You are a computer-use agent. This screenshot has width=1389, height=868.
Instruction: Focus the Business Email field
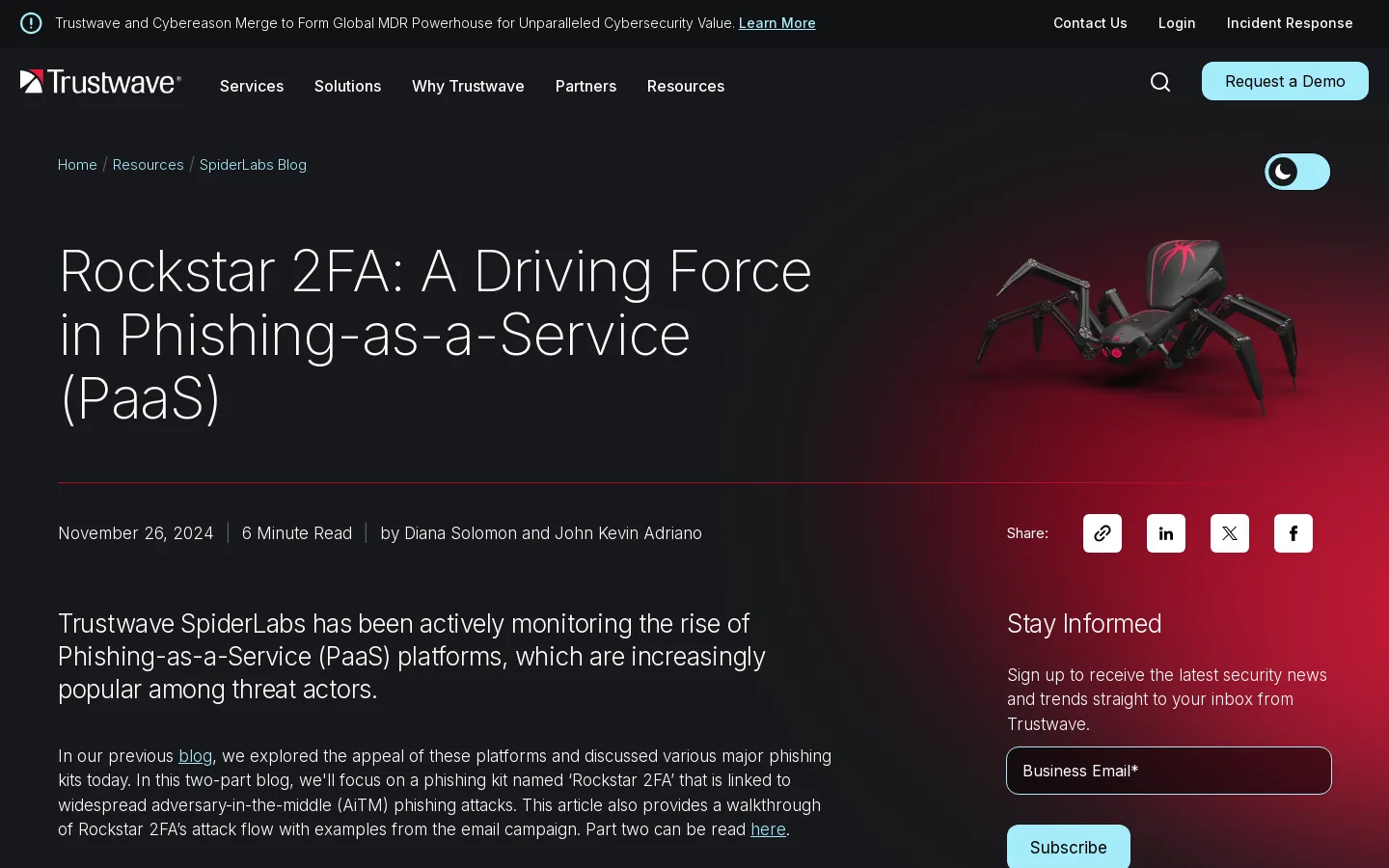[1169, 771]
